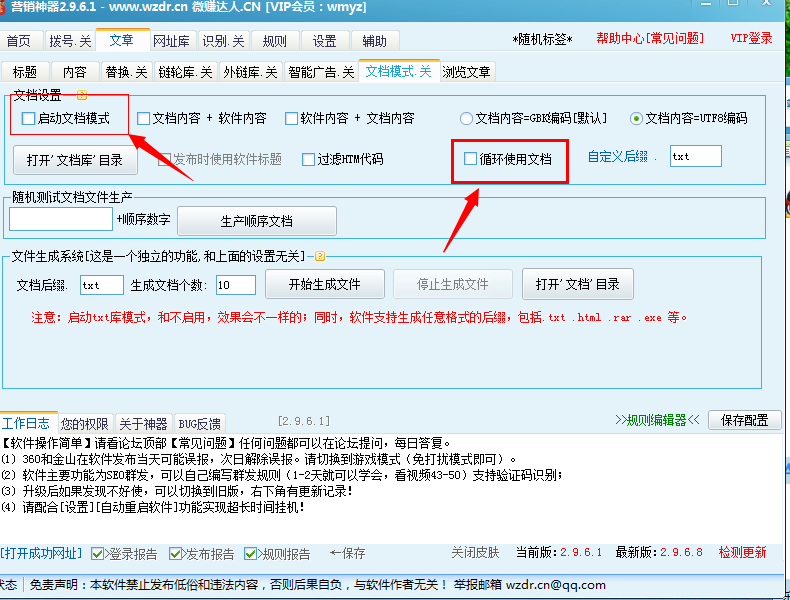The image size is (790, 600).
Task: Click the 自定义后缀 link
Action: 618,157
